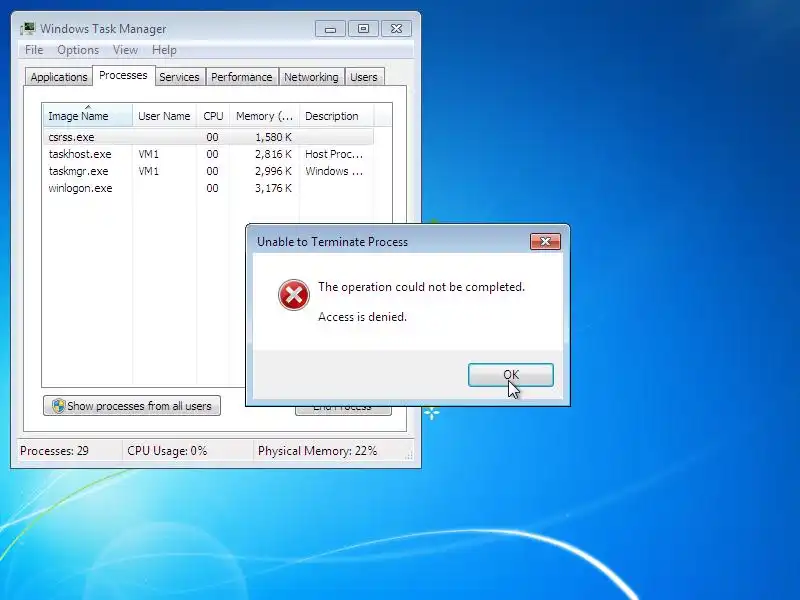Click OK in the error dialog

coord(511,375)
